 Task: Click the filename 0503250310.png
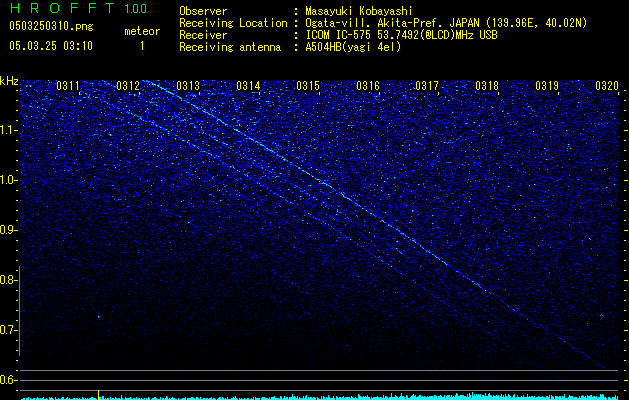click(51, 27)
